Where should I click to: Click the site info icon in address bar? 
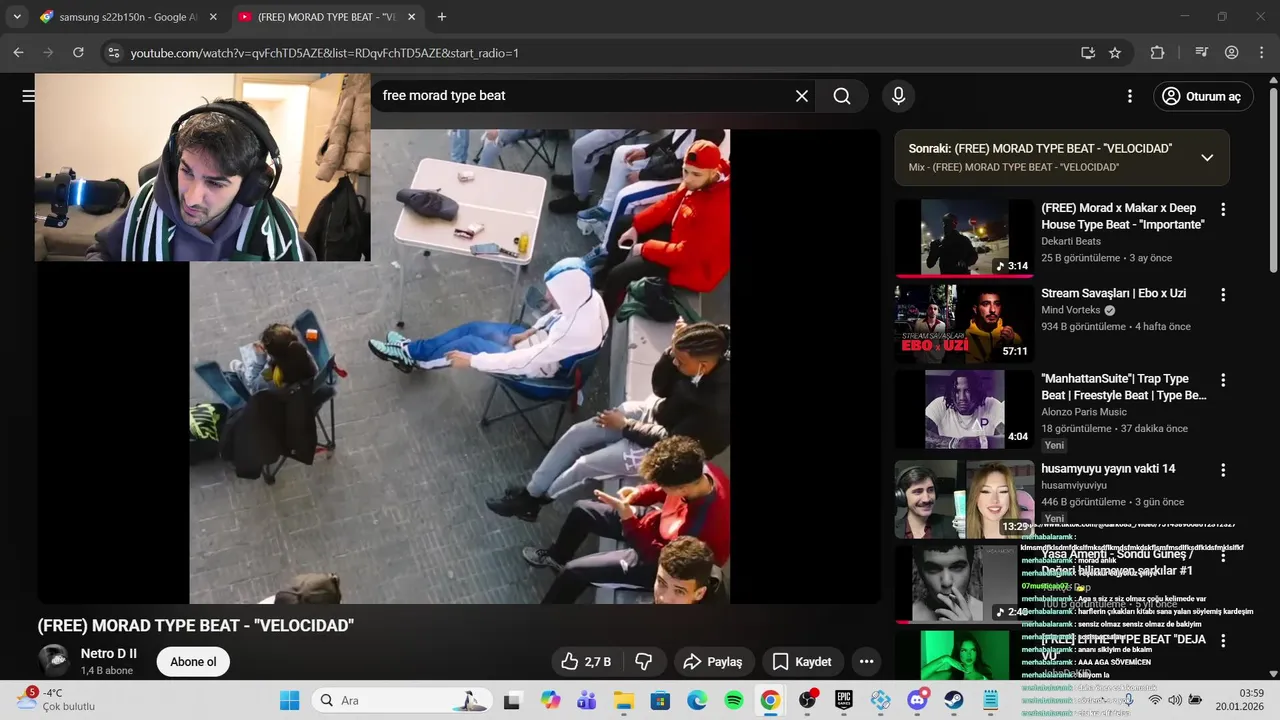[113, 53]
